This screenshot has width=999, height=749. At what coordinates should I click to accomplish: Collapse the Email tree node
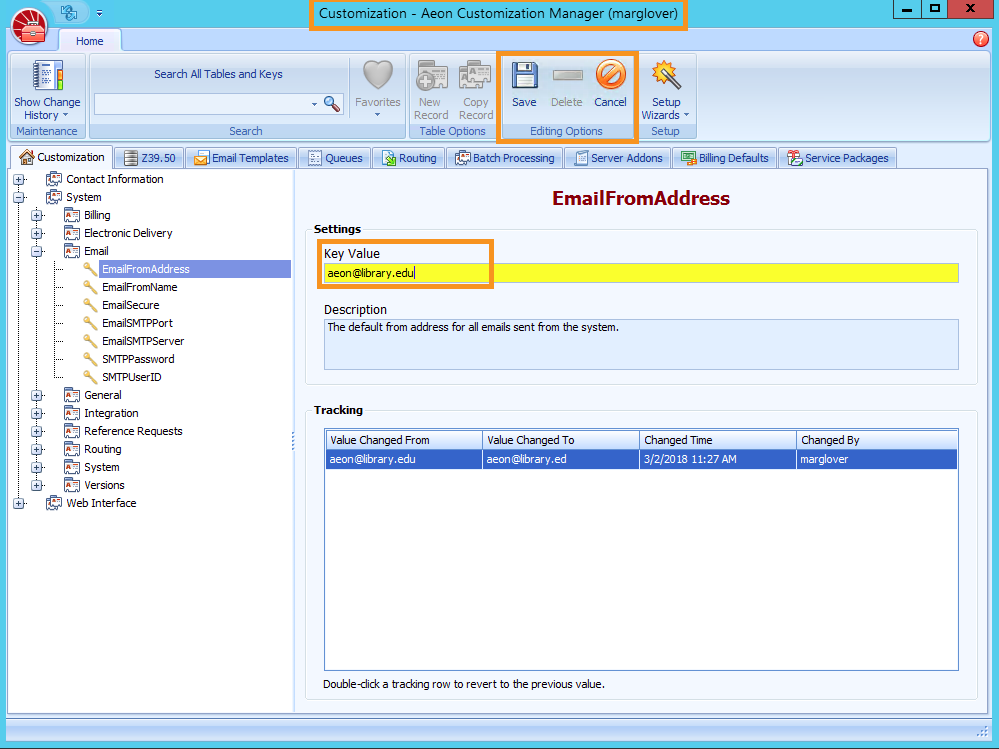(x=37, y=251)
